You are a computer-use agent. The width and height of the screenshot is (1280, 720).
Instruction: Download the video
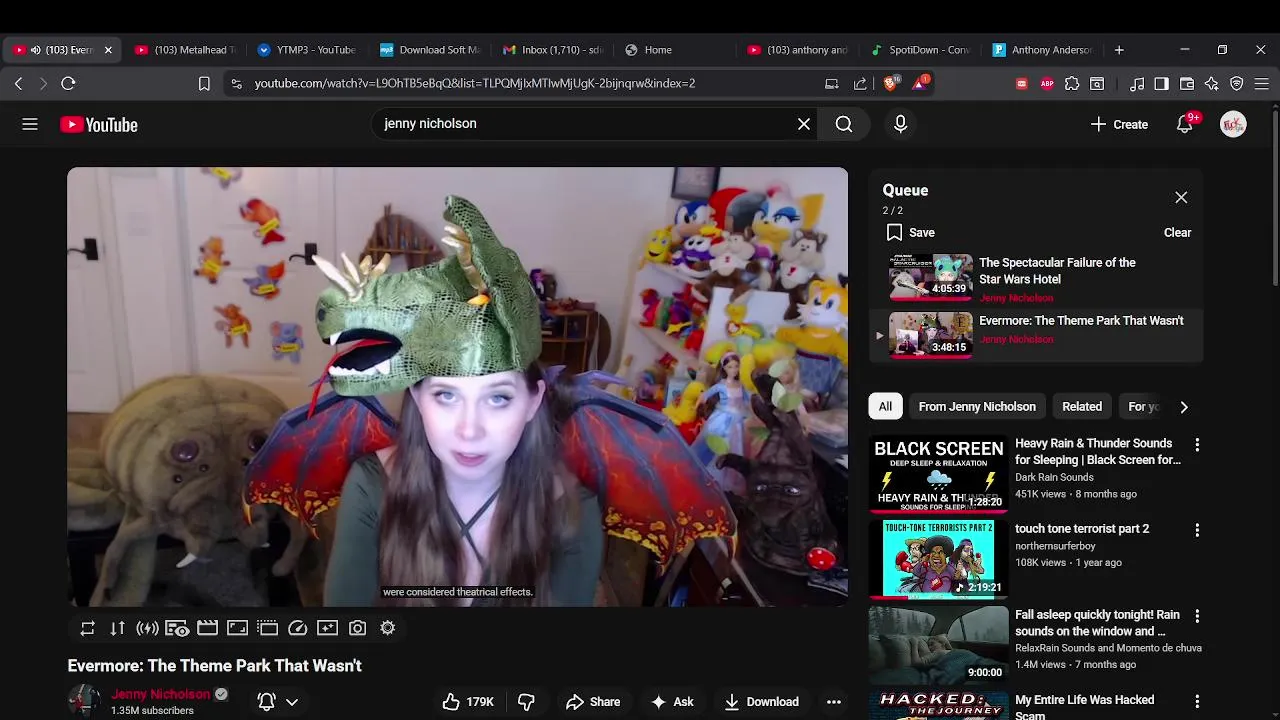[761, 702]
